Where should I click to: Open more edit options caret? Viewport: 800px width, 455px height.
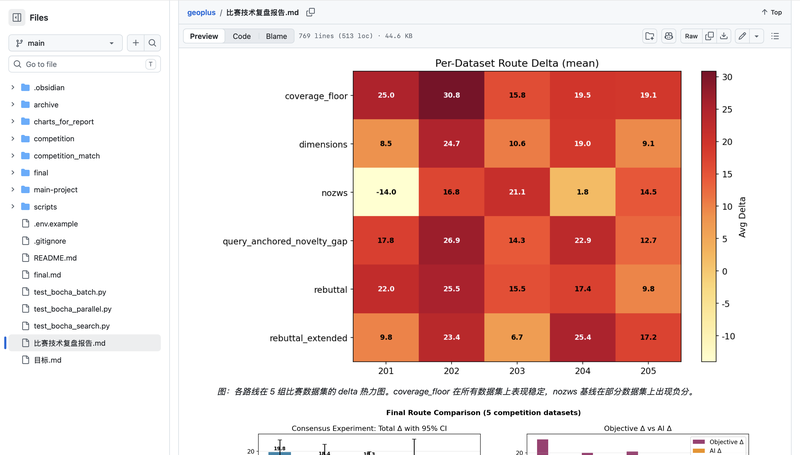click(x=757, y=36)
